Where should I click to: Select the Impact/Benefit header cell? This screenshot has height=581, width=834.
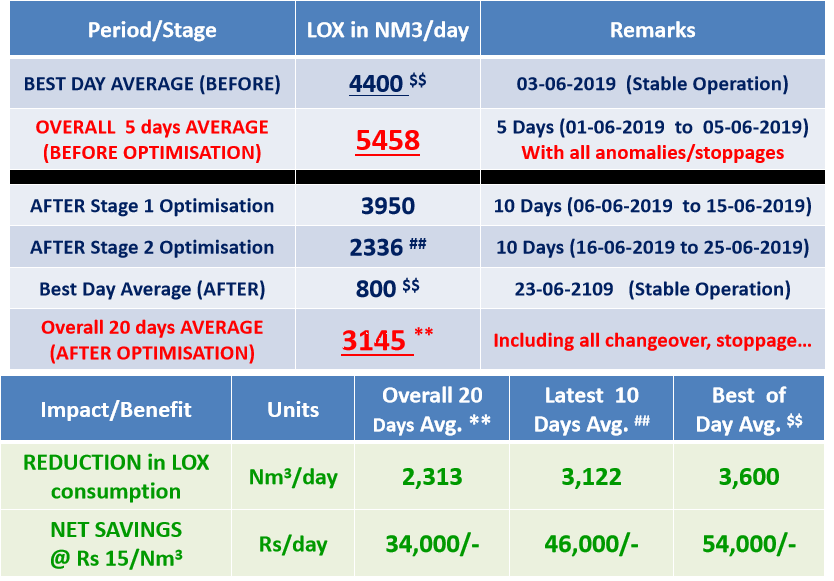tap(116, 409)
